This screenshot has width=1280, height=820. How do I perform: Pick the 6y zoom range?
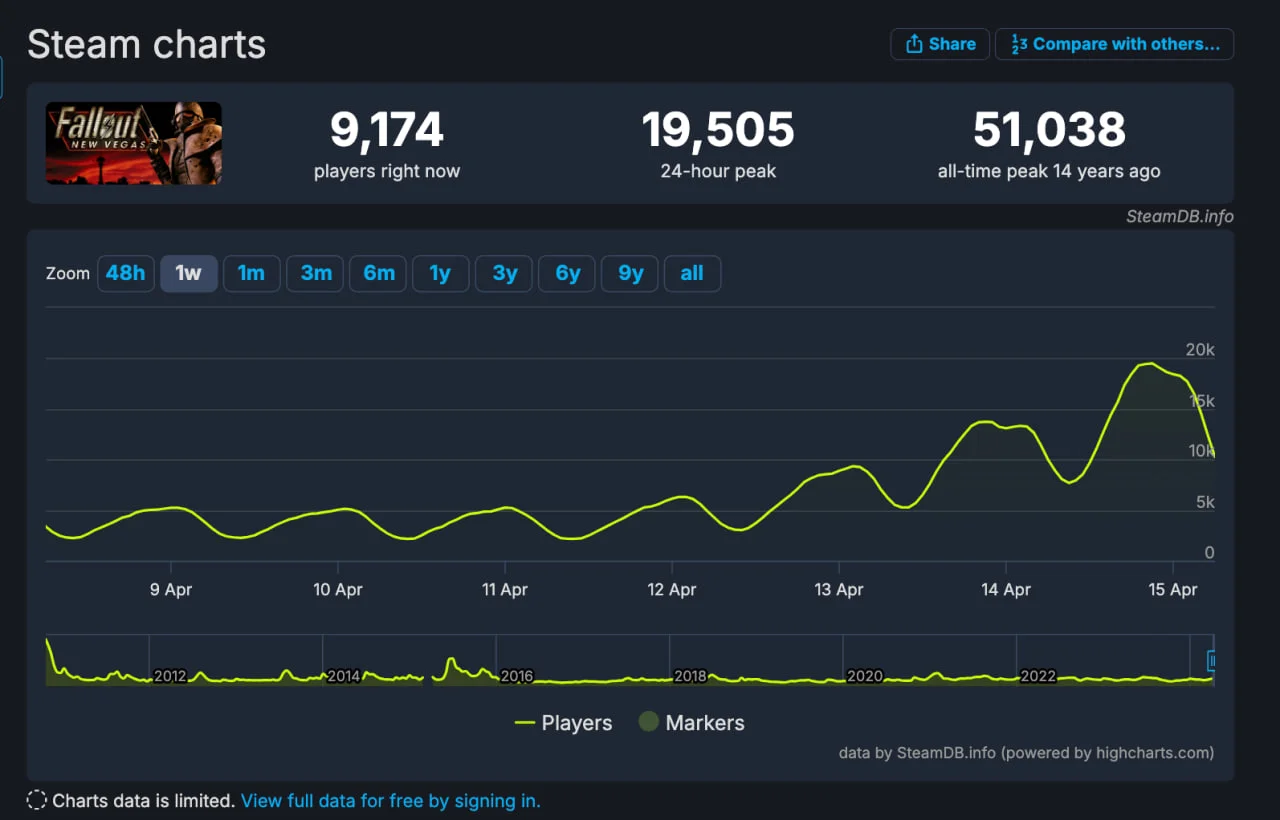[567, 273]
